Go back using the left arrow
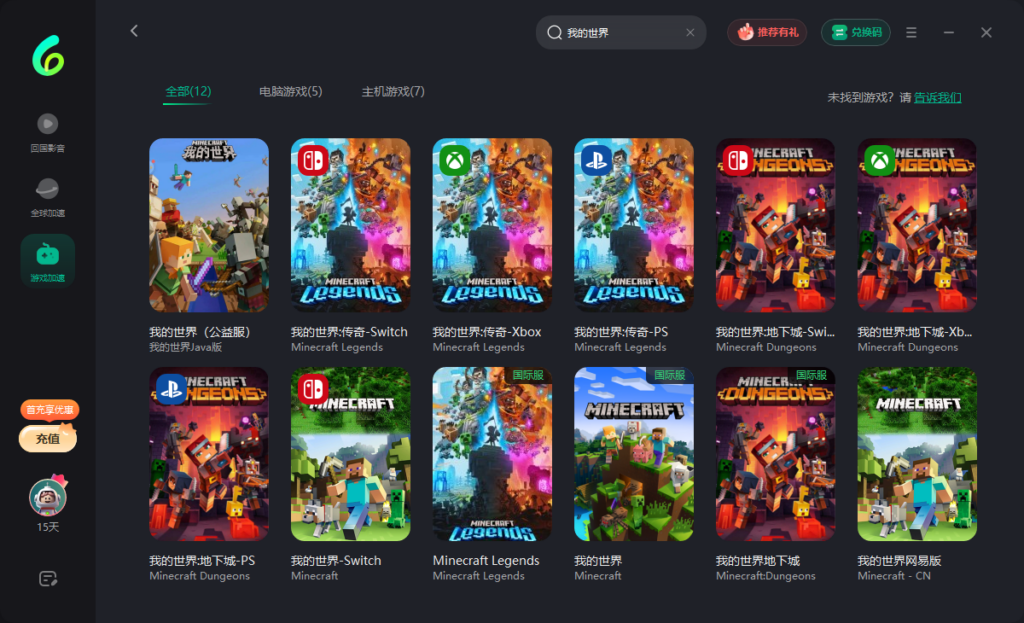 click(x=134, y=31)
